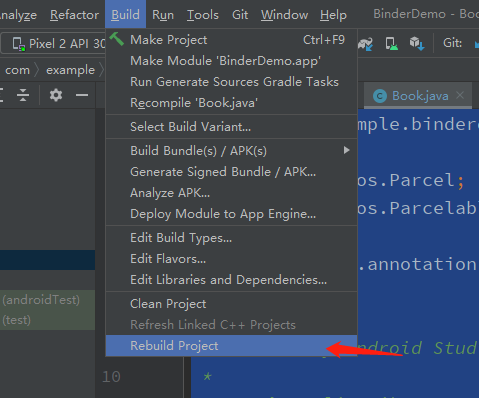Choose Generate Signed Bundle / APK...
479x398 pixels.
[231, 172]
